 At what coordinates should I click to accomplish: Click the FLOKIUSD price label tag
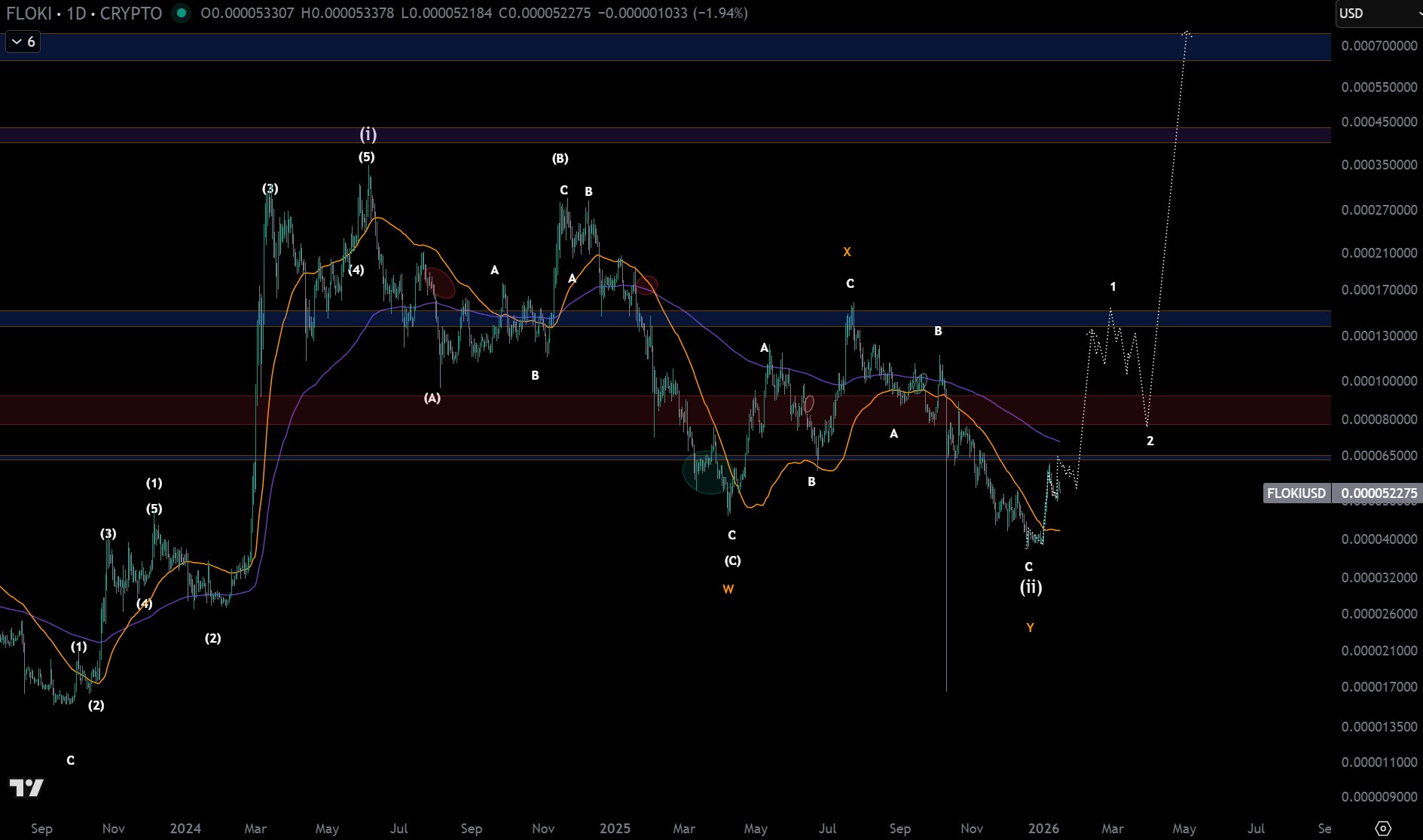pyautogui.click(x=1296, y=493)
